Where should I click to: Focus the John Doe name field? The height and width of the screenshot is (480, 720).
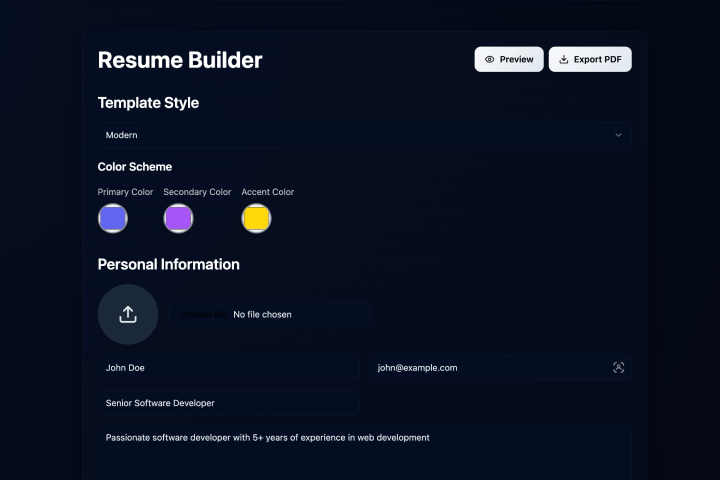(228, 368)
